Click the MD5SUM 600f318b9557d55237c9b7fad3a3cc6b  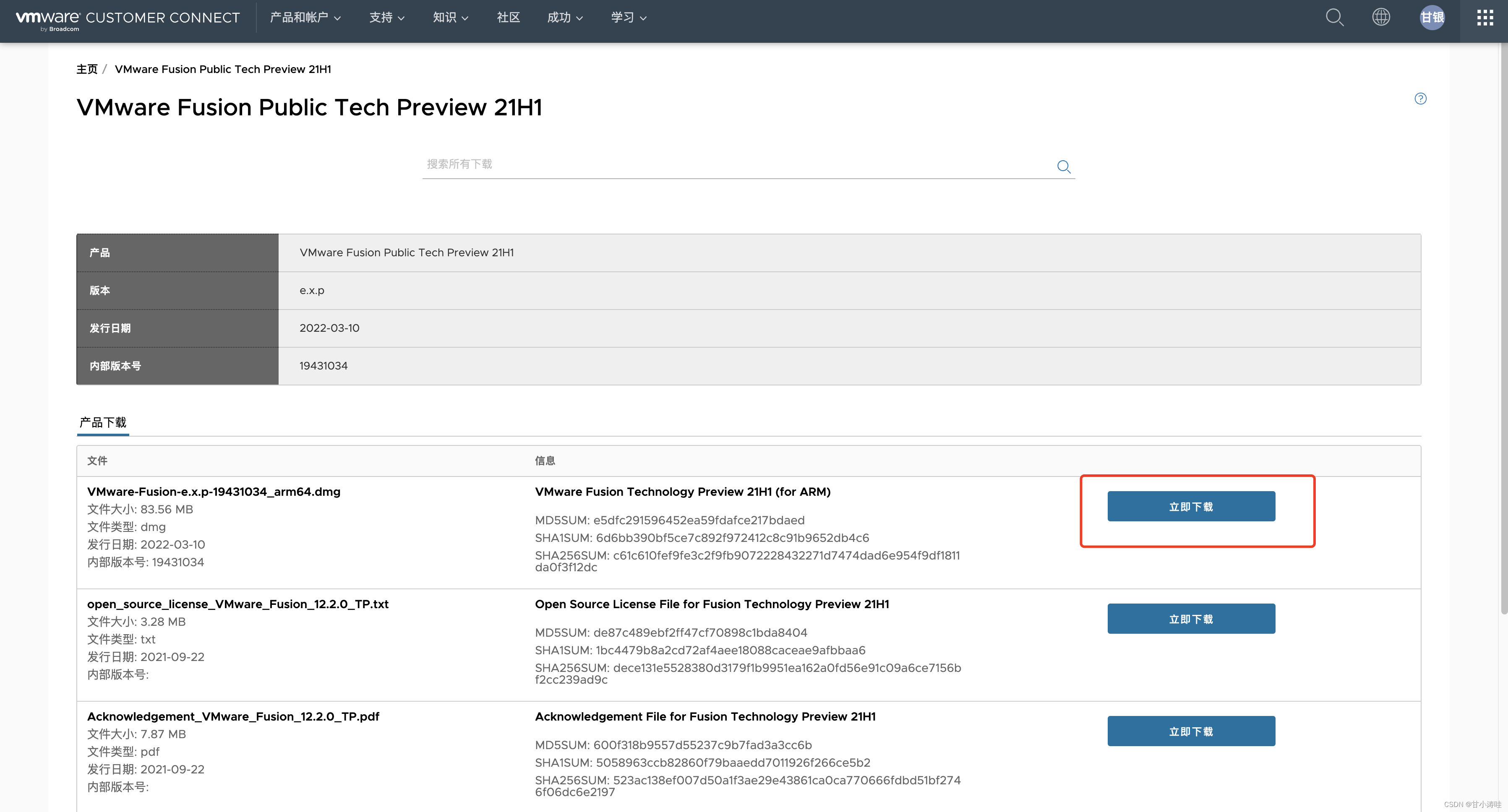[673, 745]
